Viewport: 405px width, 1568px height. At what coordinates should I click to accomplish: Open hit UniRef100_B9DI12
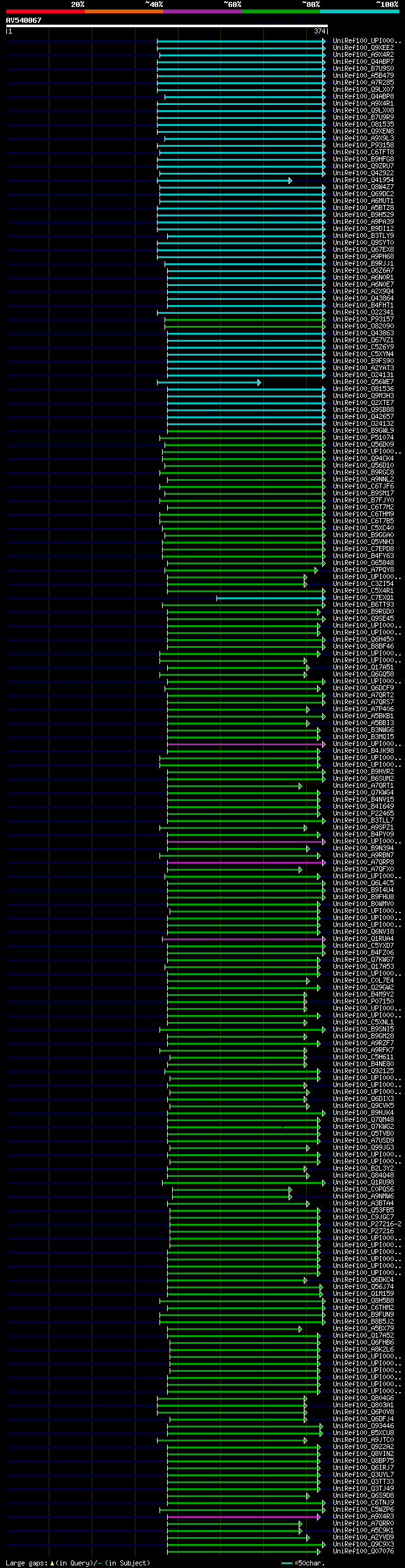coord(363,228)
